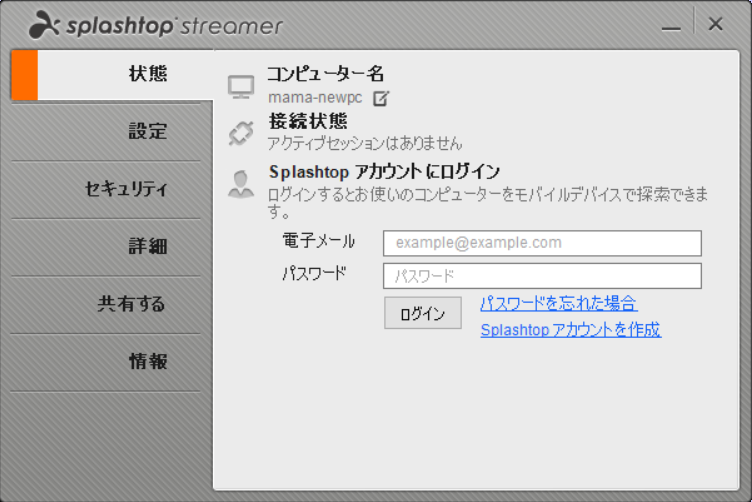Click the アクティブセッションはありません status text
The height and width of the screenshot is (502, 752).
pyautogui.click(x=364, y=143)
